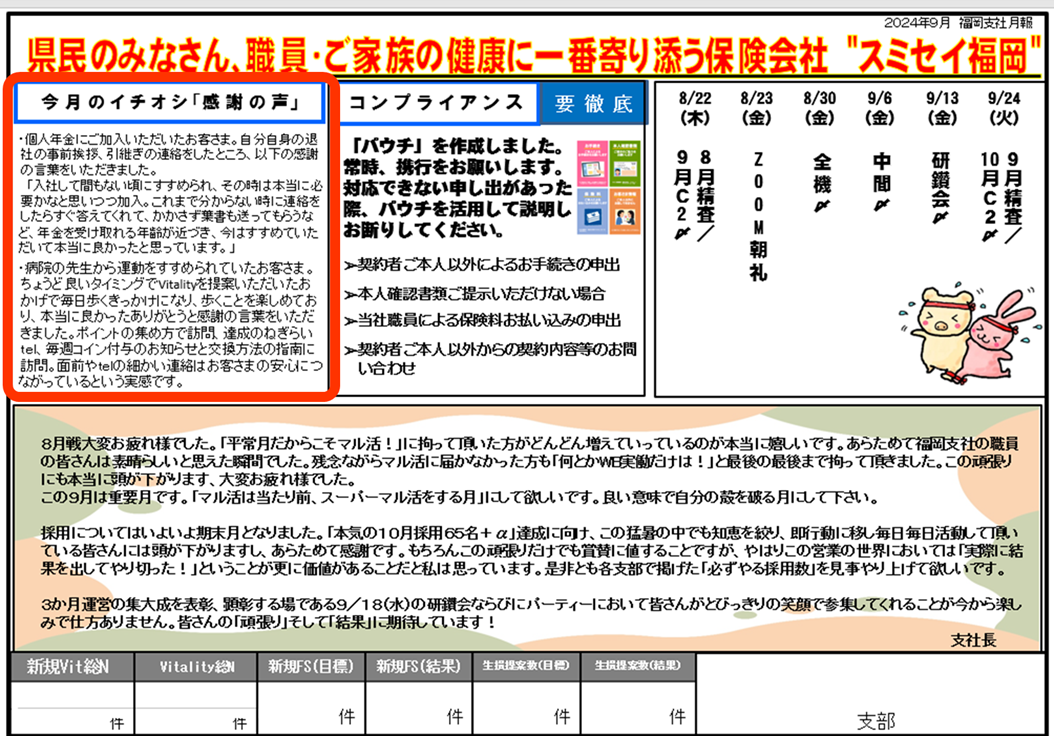Image resolution: width=1054 pixels, height=736 pixels.
Task: Select the "9/24(火)" schedule date
Action: pos(1004,108)
